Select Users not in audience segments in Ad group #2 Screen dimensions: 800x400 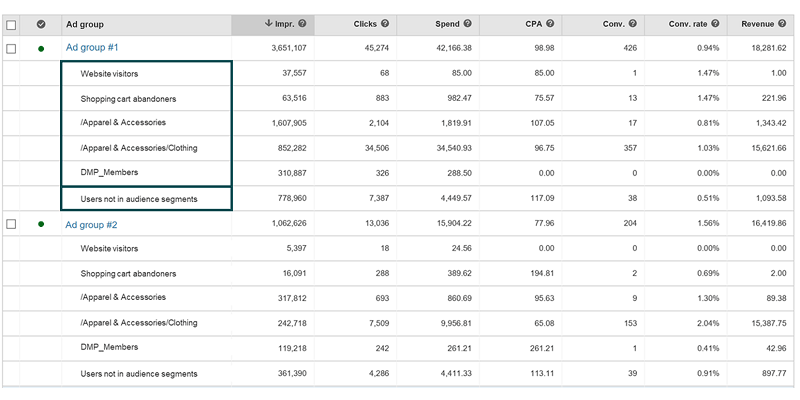(138, 374)
